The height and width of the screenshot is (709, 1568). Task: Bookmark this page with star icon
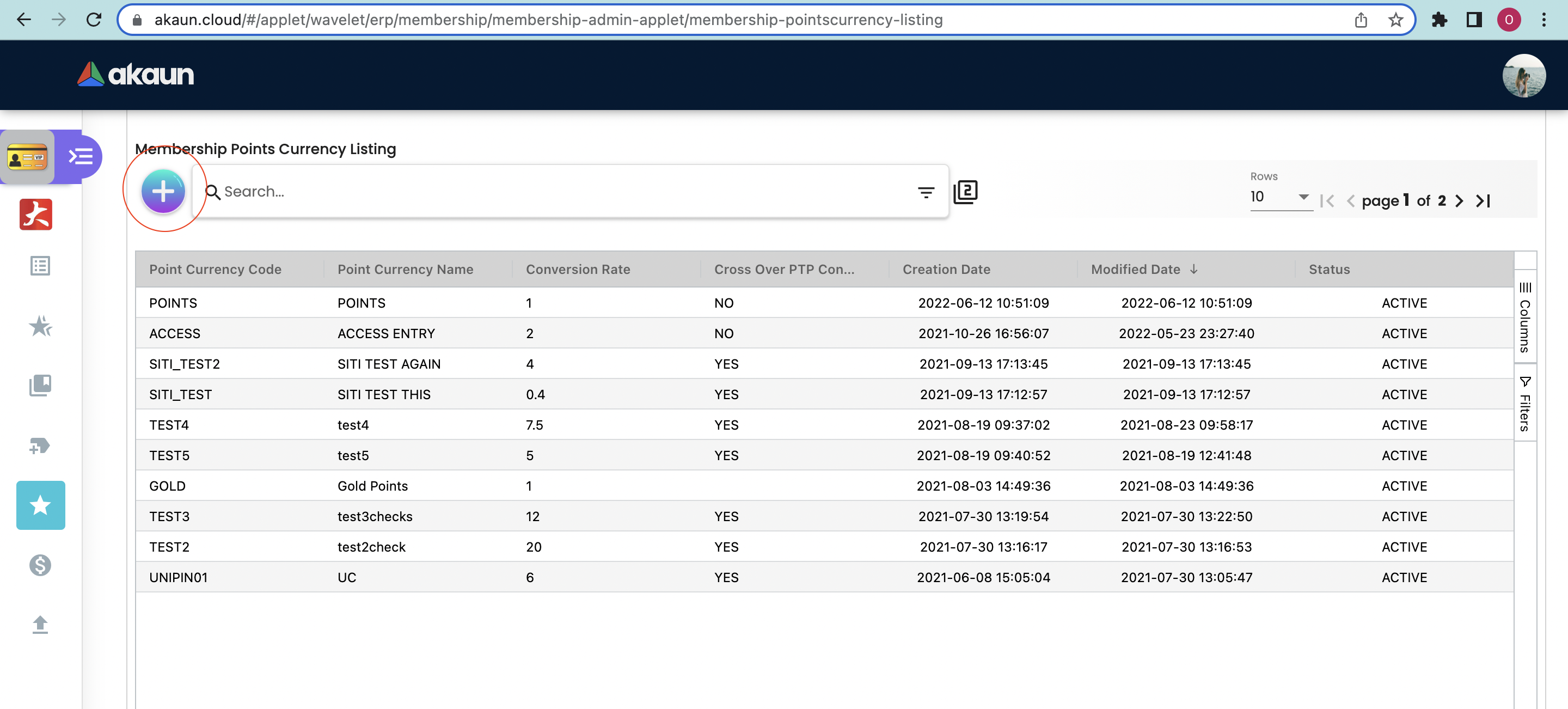(1396, 20)
